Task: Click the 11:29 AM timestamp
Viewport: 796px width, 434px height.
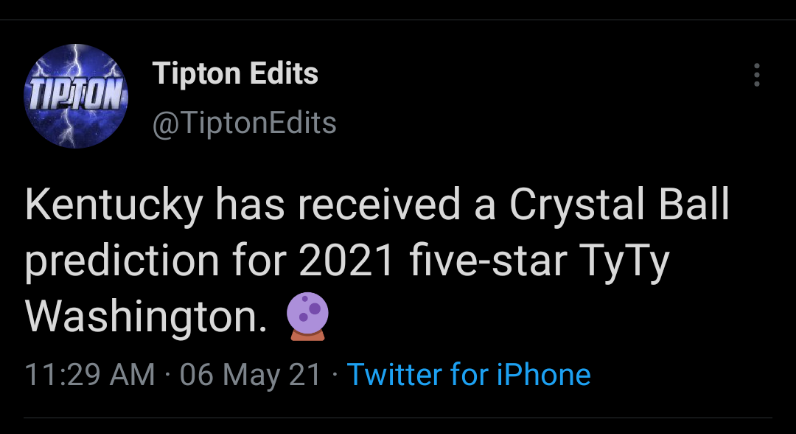Action: tap(89, 375)
